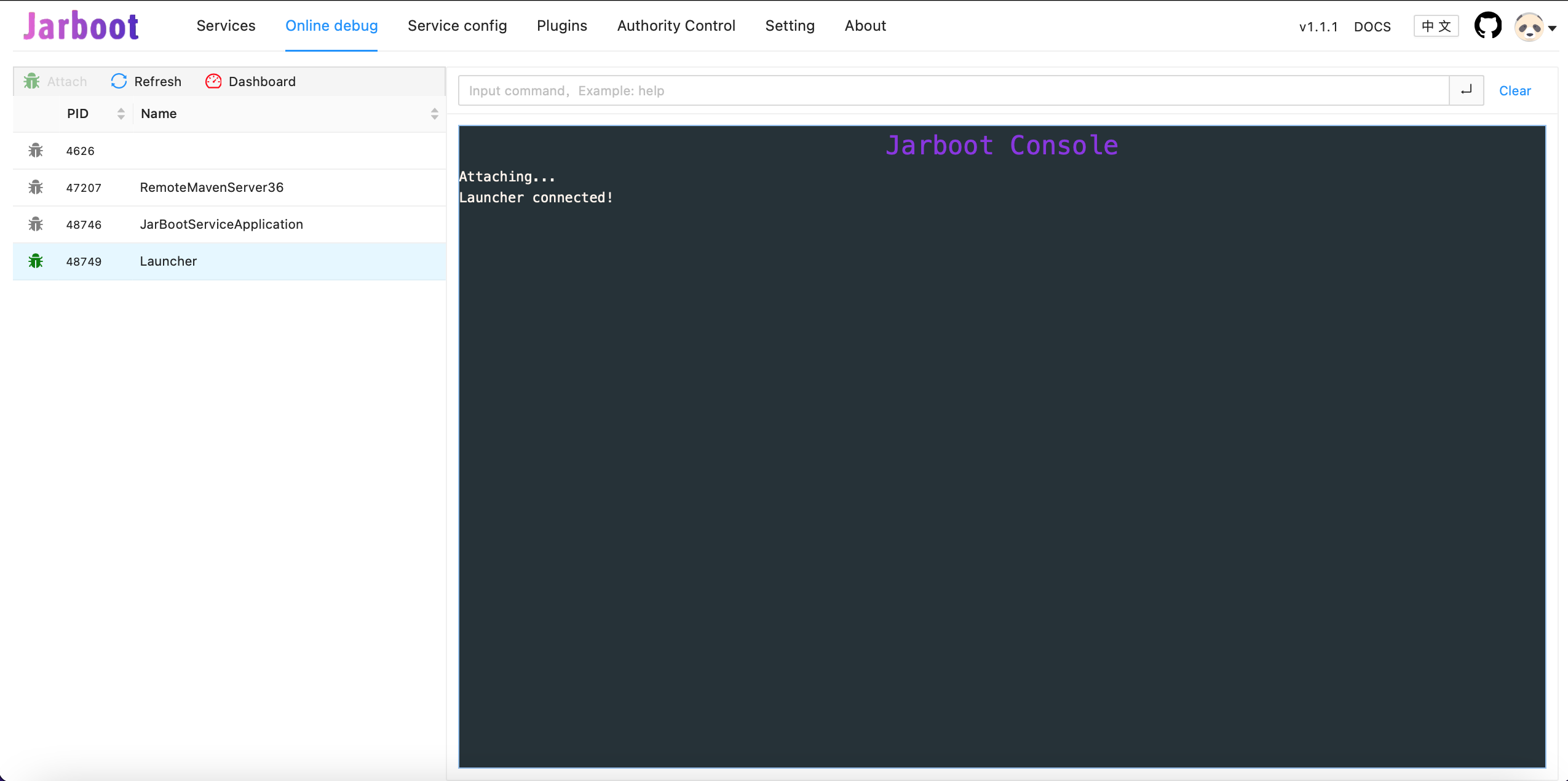Screen dimensions: 1568x781
Task: Submit command with the enter arrow button
Action: [x=1467, y=90]
